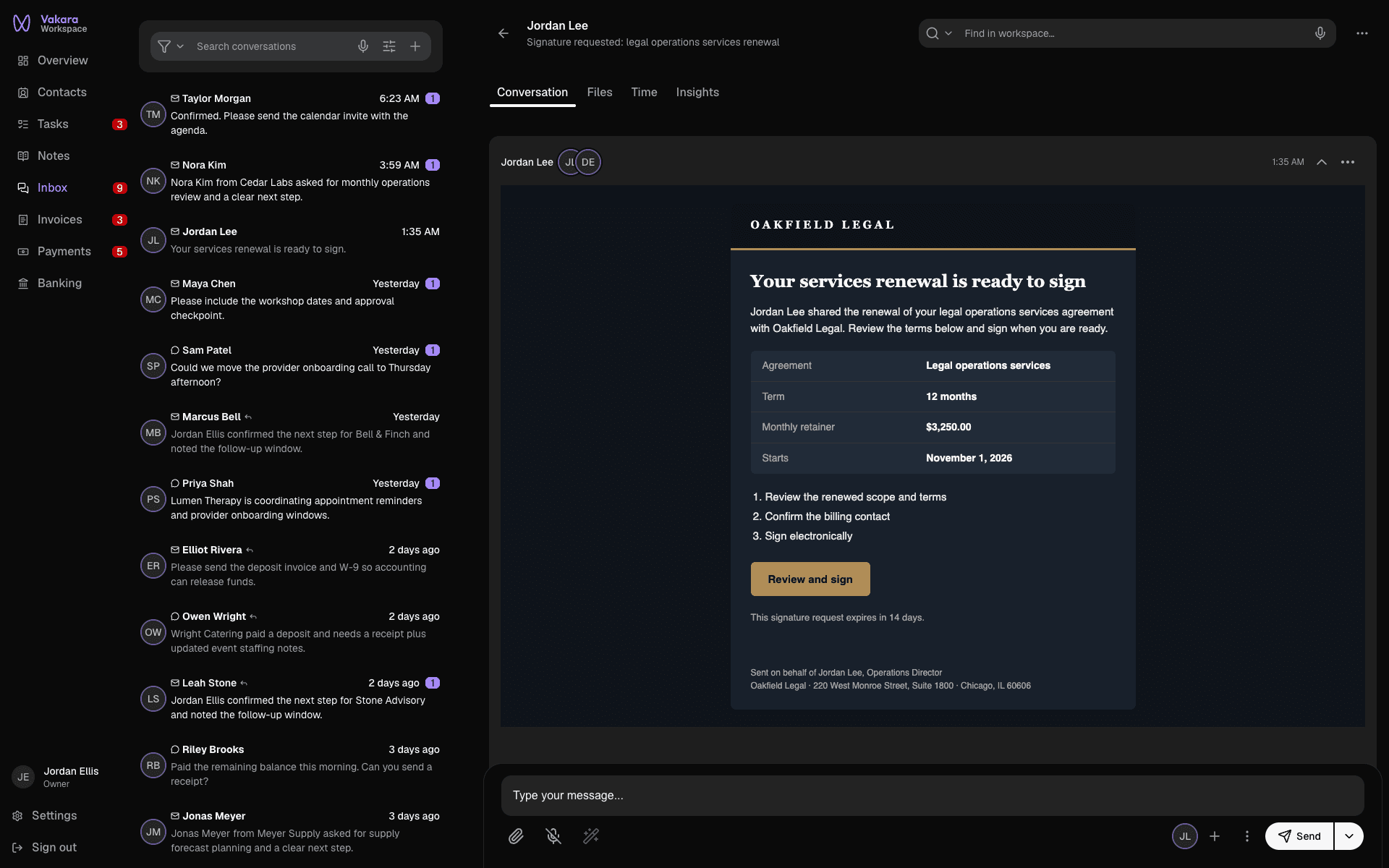Add recipient with composer plus icon
Screen dimensions: 1389x868
1215,836
